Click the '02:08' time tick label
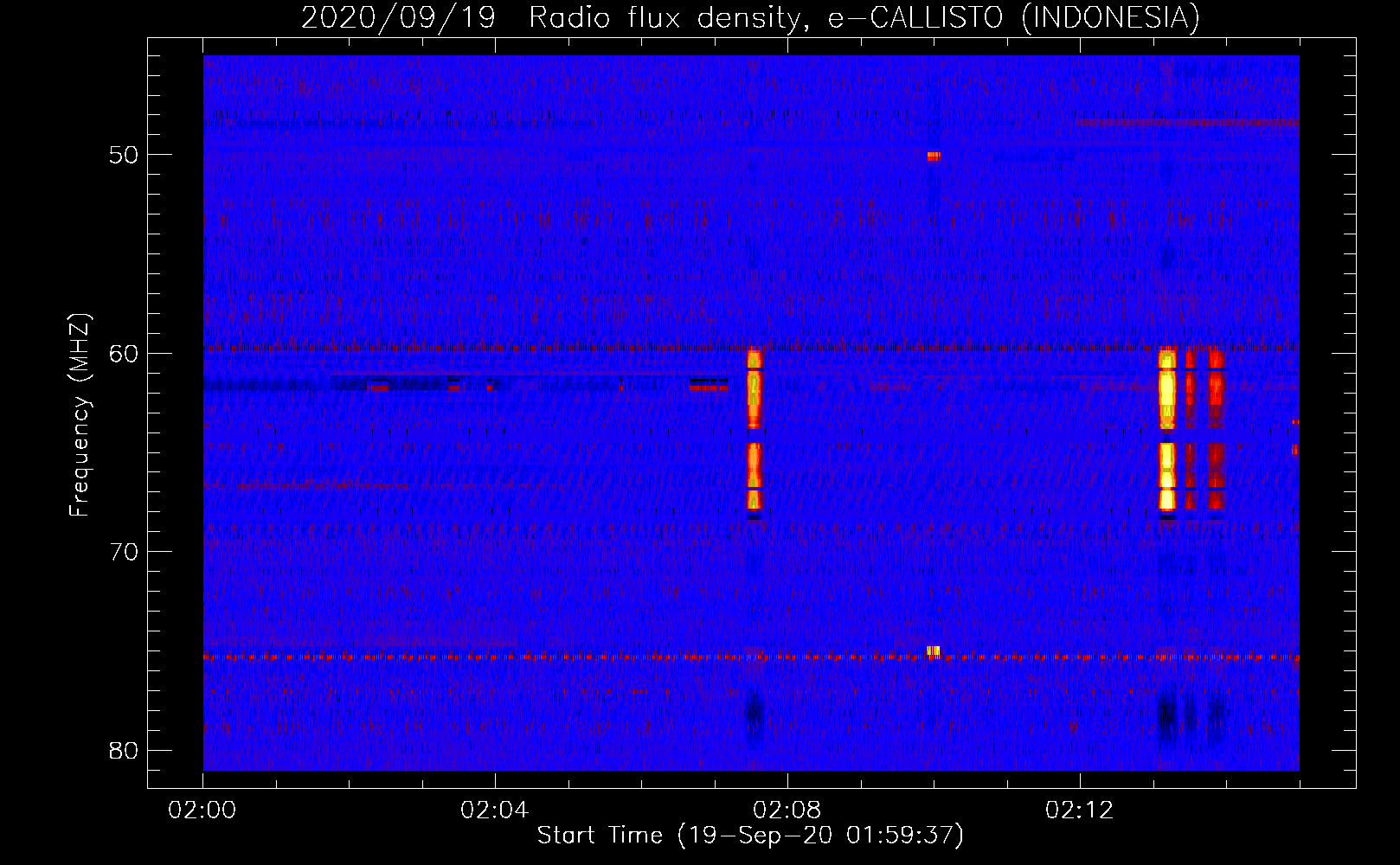The height and width of the screenshot is (865, 1400). click(x=787, y=811)
